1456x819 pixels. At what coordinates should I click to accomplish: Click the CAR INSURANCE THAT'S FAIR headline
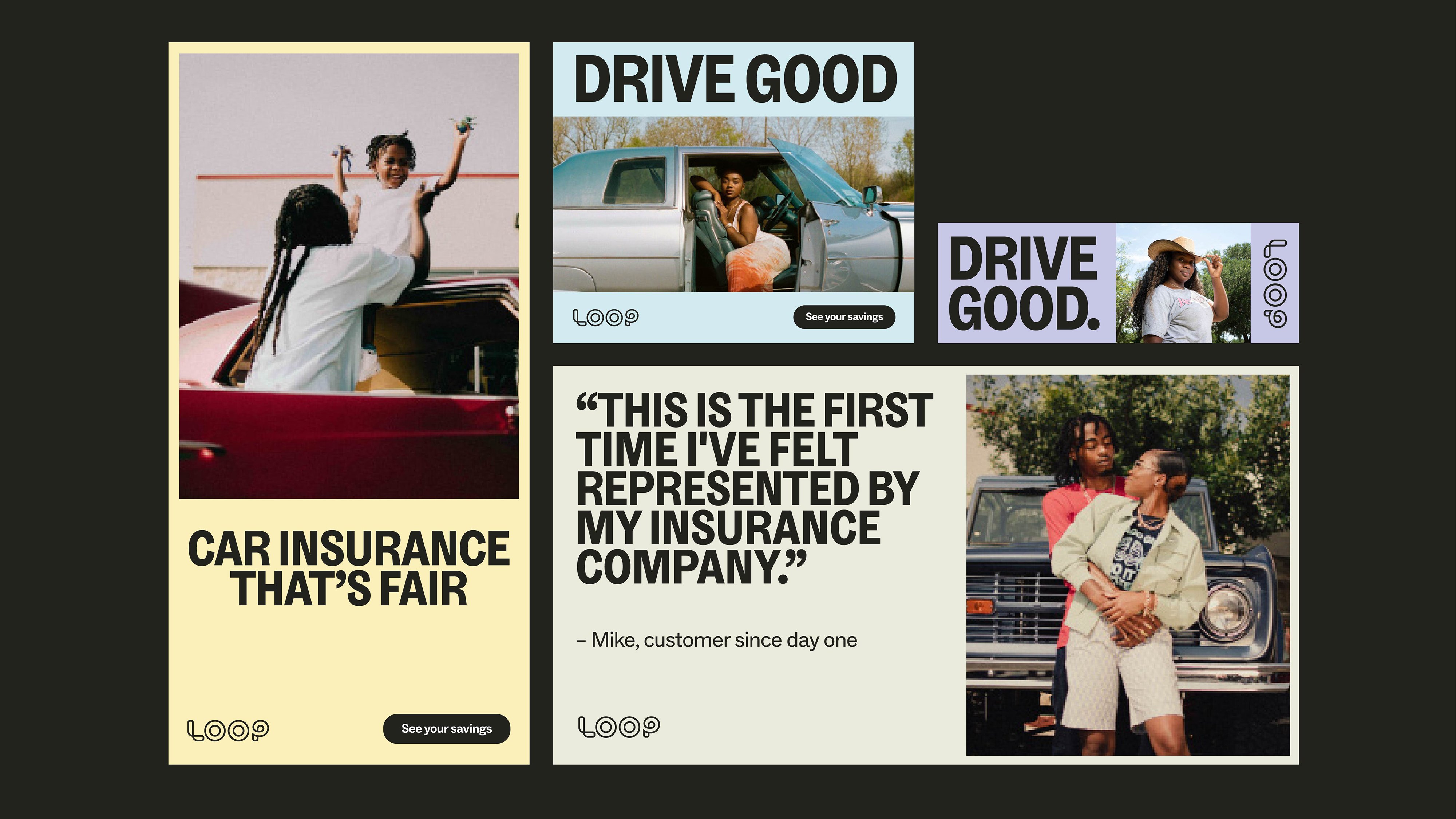[x=349, y=568]
